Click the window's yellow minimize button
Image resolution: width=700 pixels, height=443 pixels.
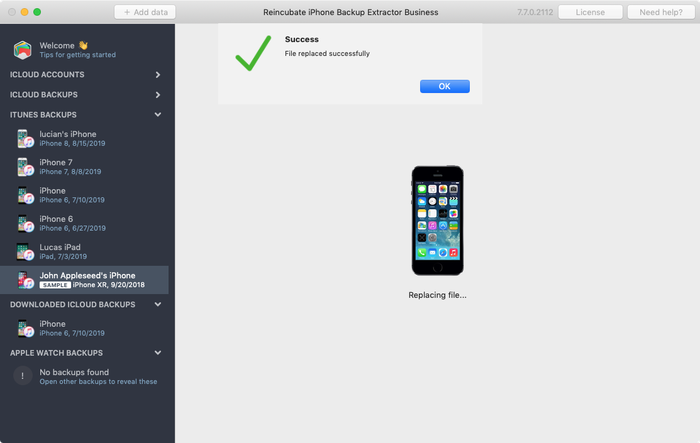[x=25, y=12]
